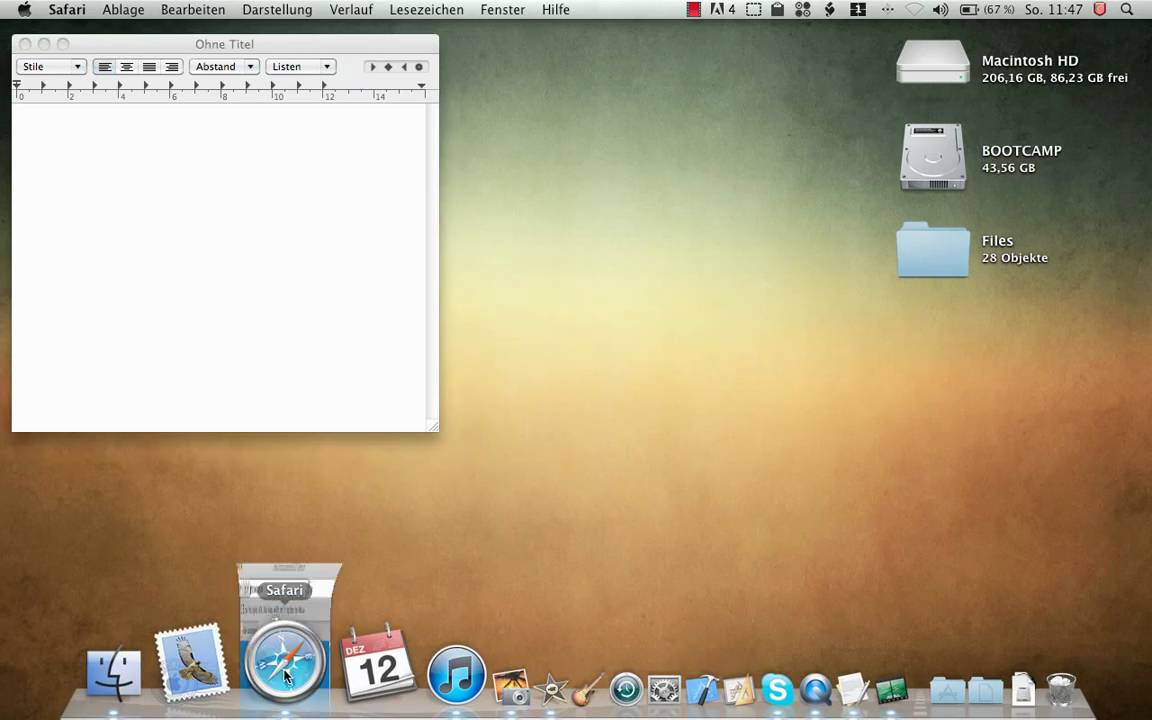Image resolution: width=1152 pixels, height=720 pixels.
Task: Open the Documents folder stack in Dock
Action: 984,691
